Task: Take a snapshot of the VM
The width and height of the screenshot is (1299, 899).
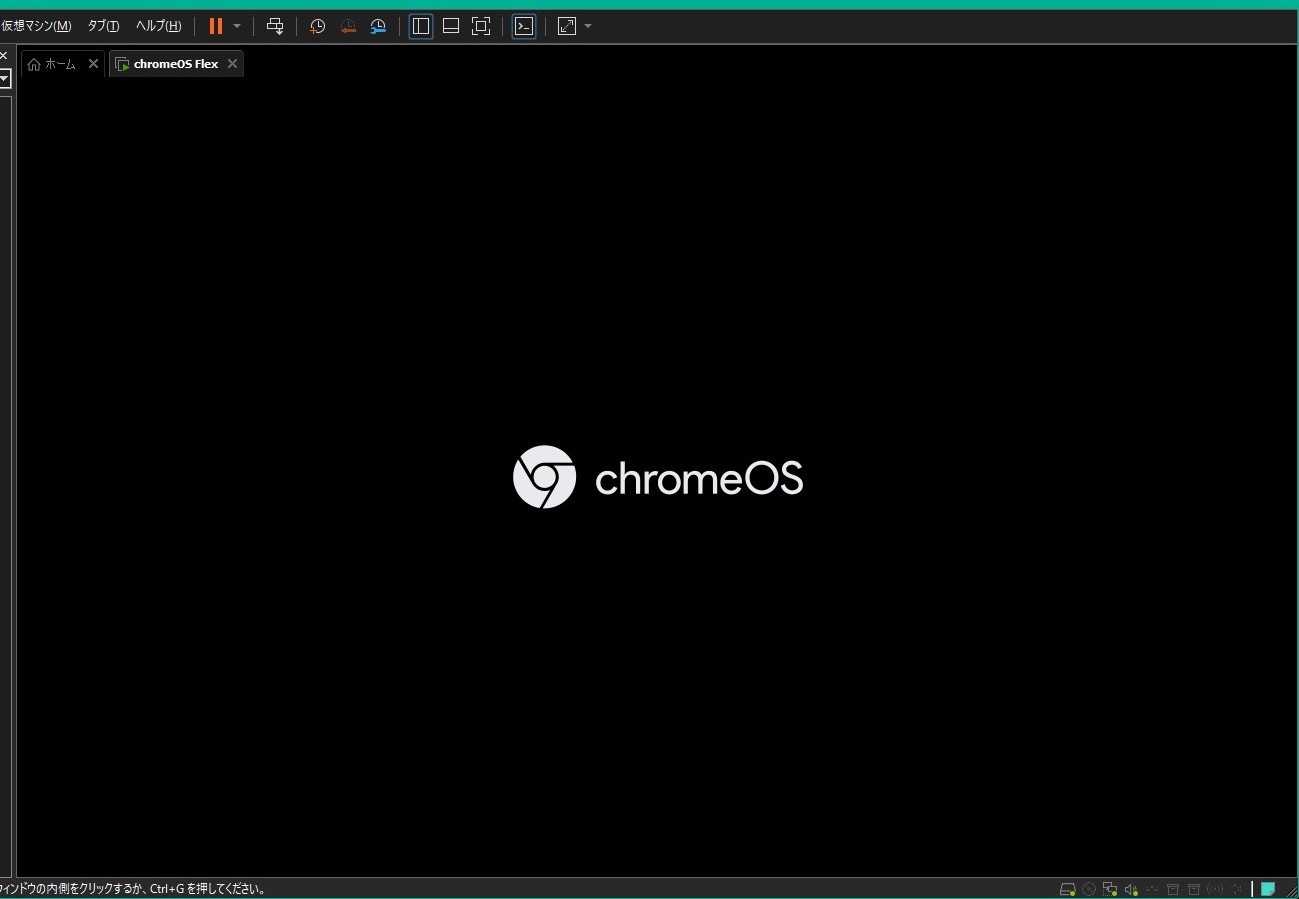Action: [x=317, y=26]
